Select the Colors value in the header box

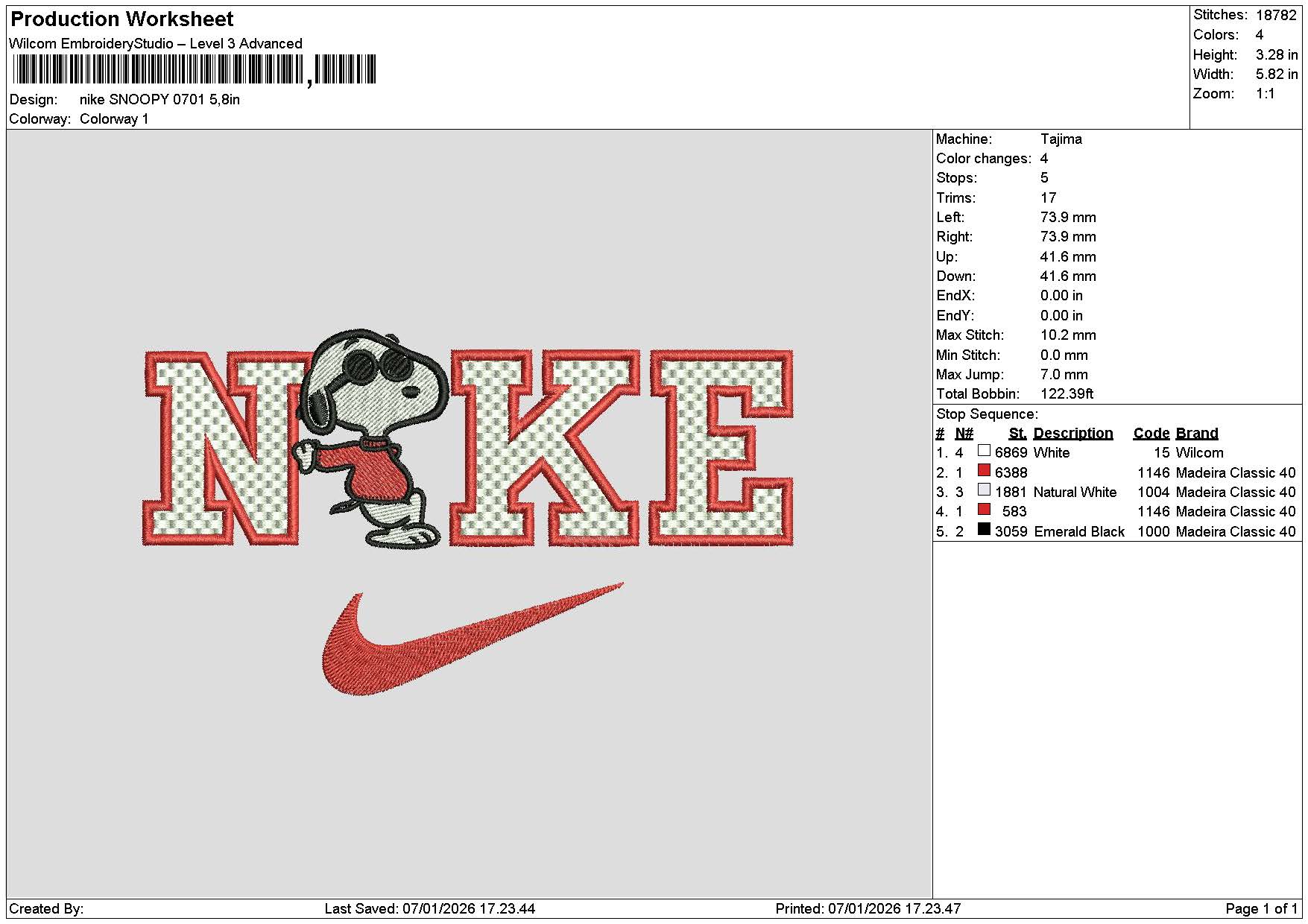[x=1260, y=35]
